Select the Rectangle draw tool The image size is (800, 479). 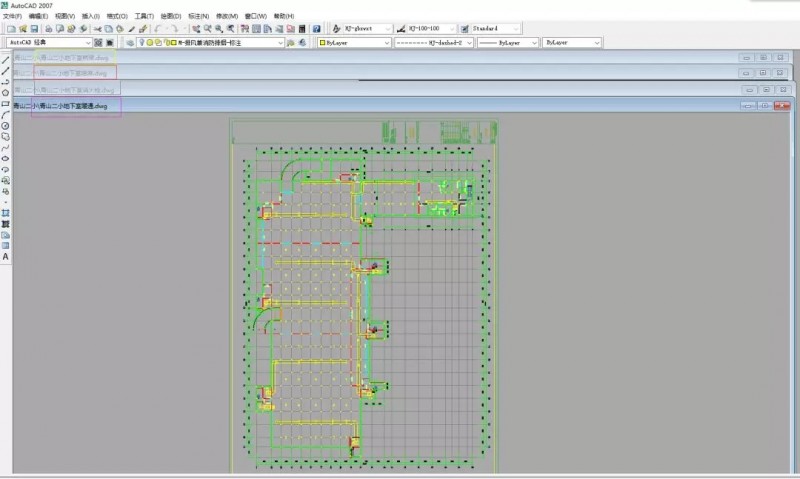[6, 104]
